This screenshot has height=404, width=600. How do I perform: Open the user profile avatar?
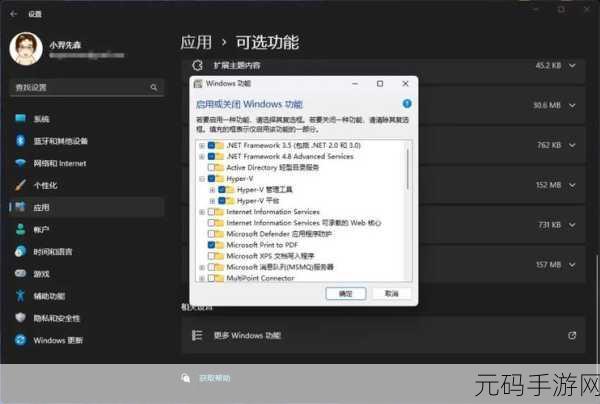pyautogui.click(x=26, y=49)
